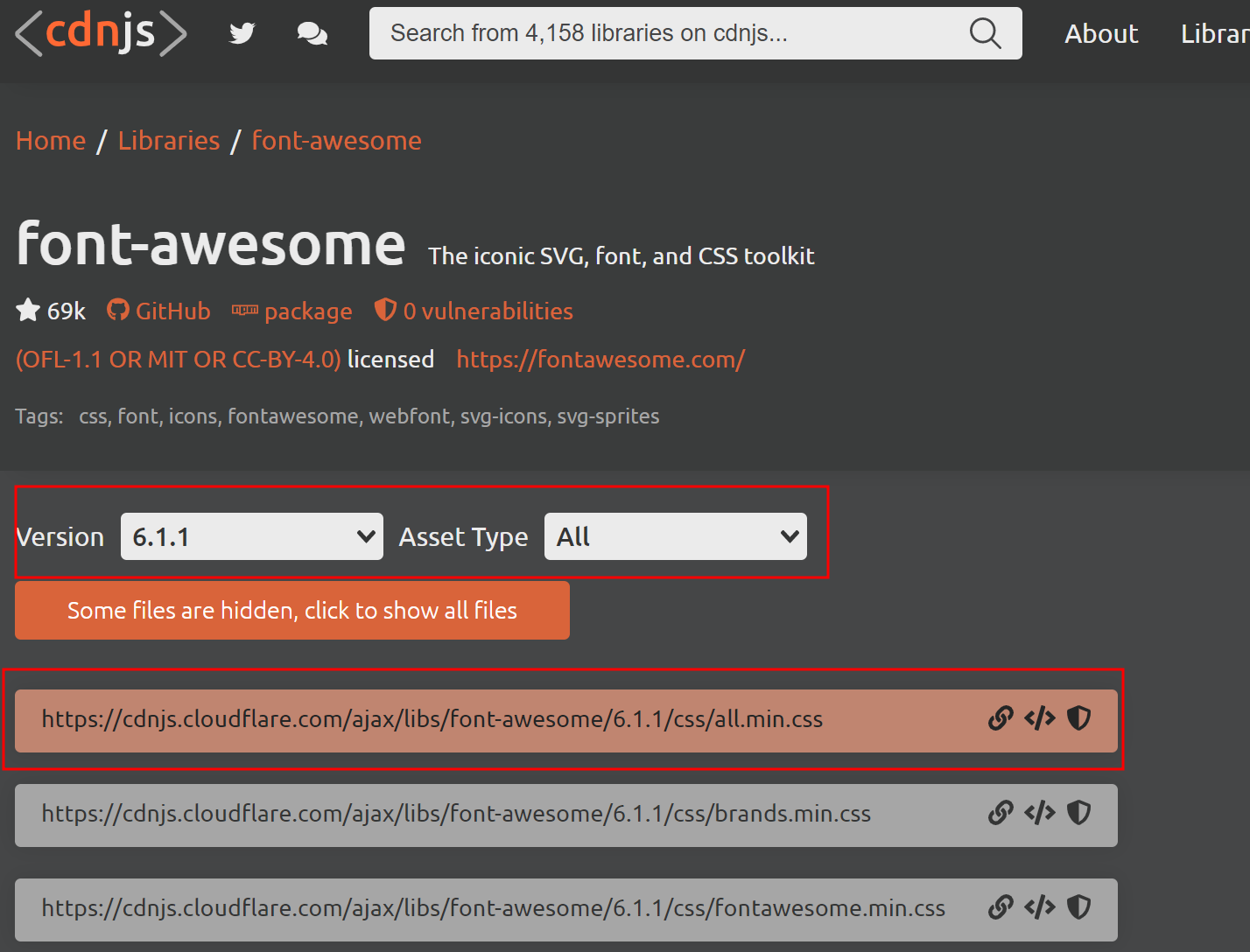Click the 'icons' tag text
This screenshot has width=1250, height=952.
click(193, 416)
